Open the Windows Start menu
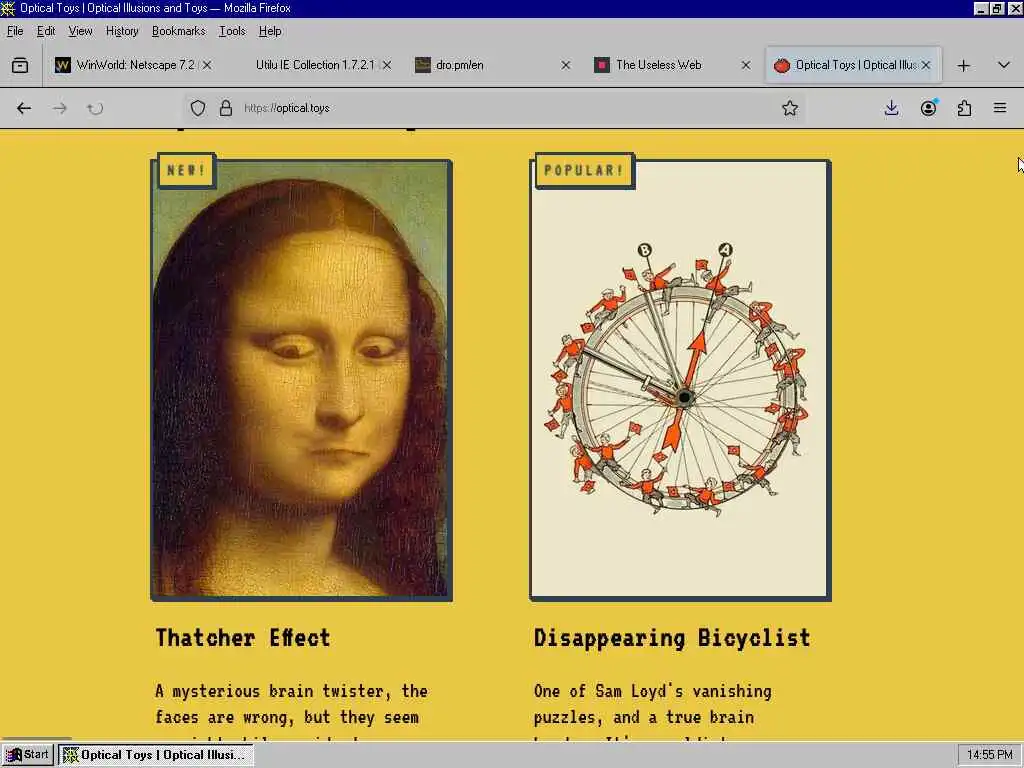Viewport: 1024px width, 768px height. [27, 755]
